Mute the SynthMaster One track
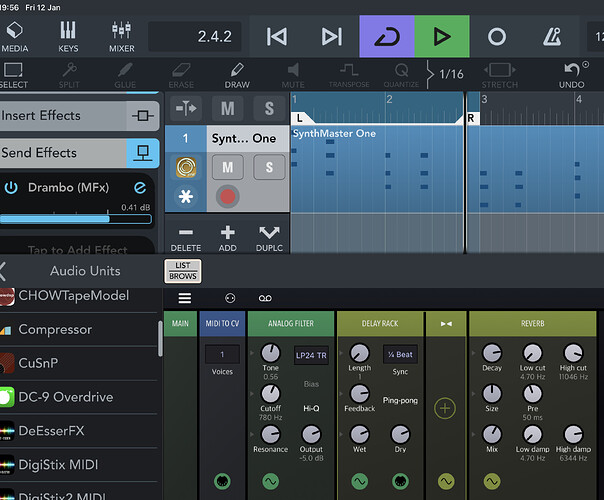This screenshot has width=604, height=500. point(228,167)
